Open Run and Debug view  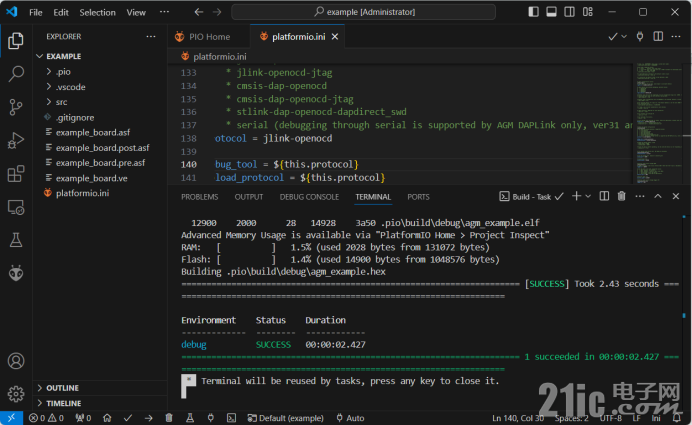coord(16,140)
